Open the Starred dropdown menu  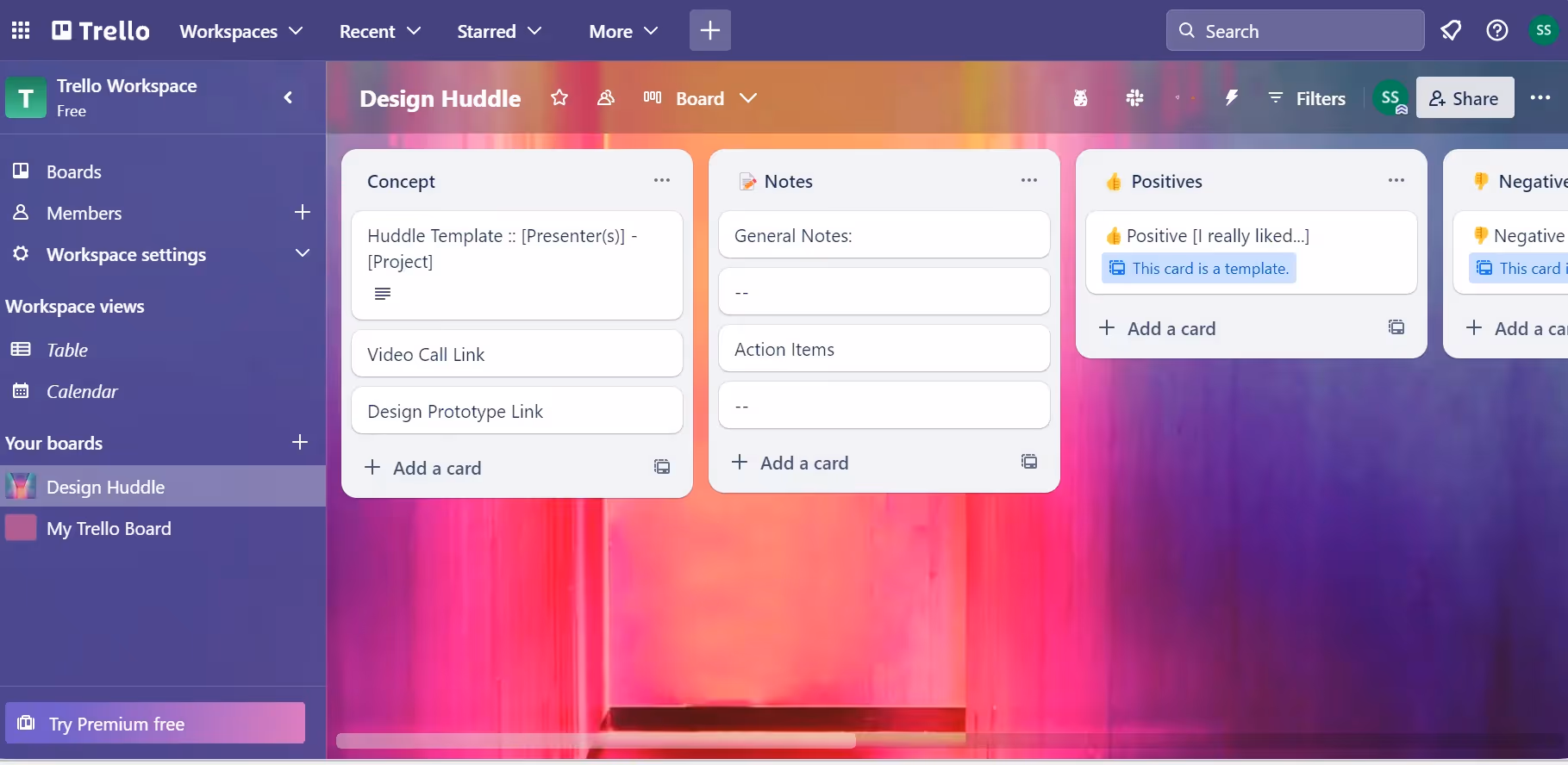(498, 31)
